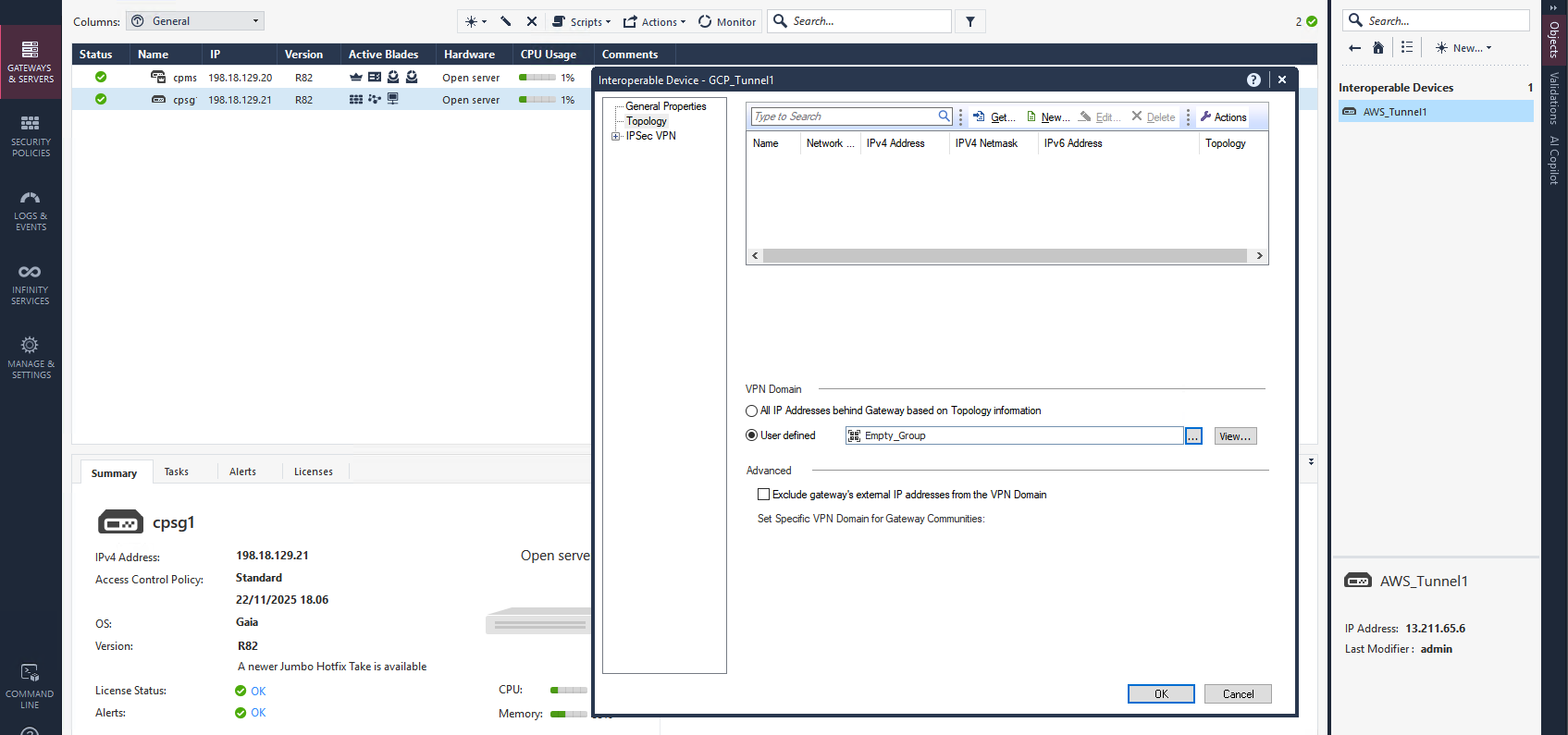Click the home icon in the Objects panel
Image resolution: width=1568 pixels, height=735 pixels.
click(1378, 48)
